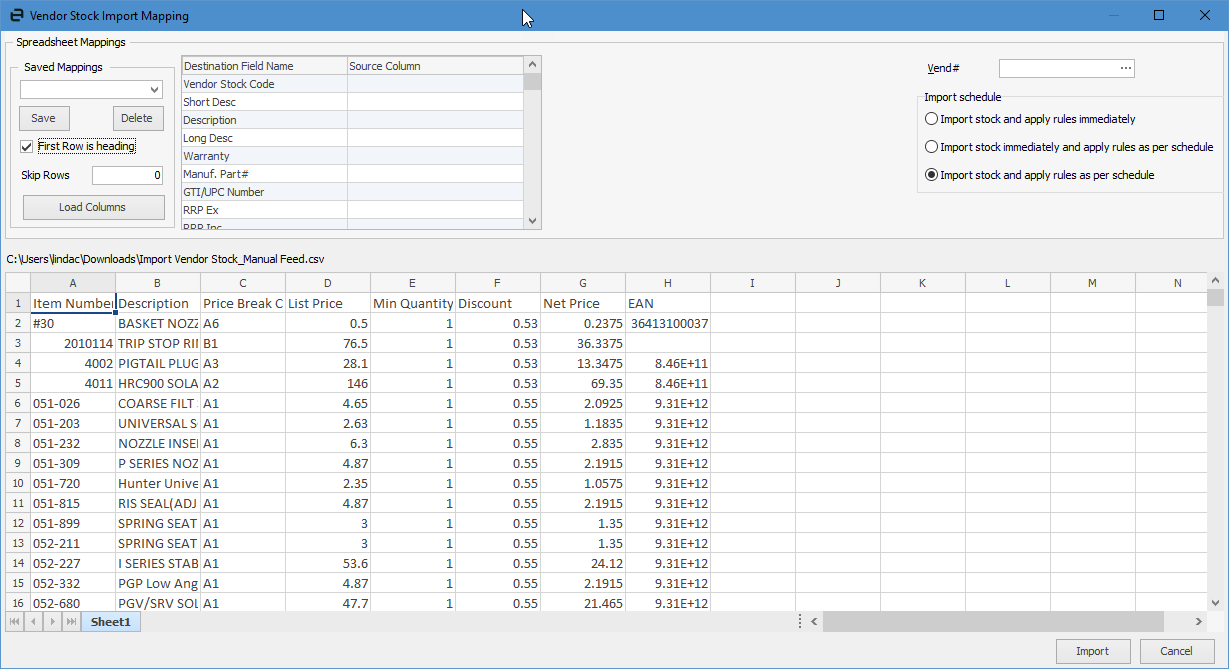Go to previous sheet with navigation arrow
Screen dimensions: 1229x669
click(x=33, y=622)
